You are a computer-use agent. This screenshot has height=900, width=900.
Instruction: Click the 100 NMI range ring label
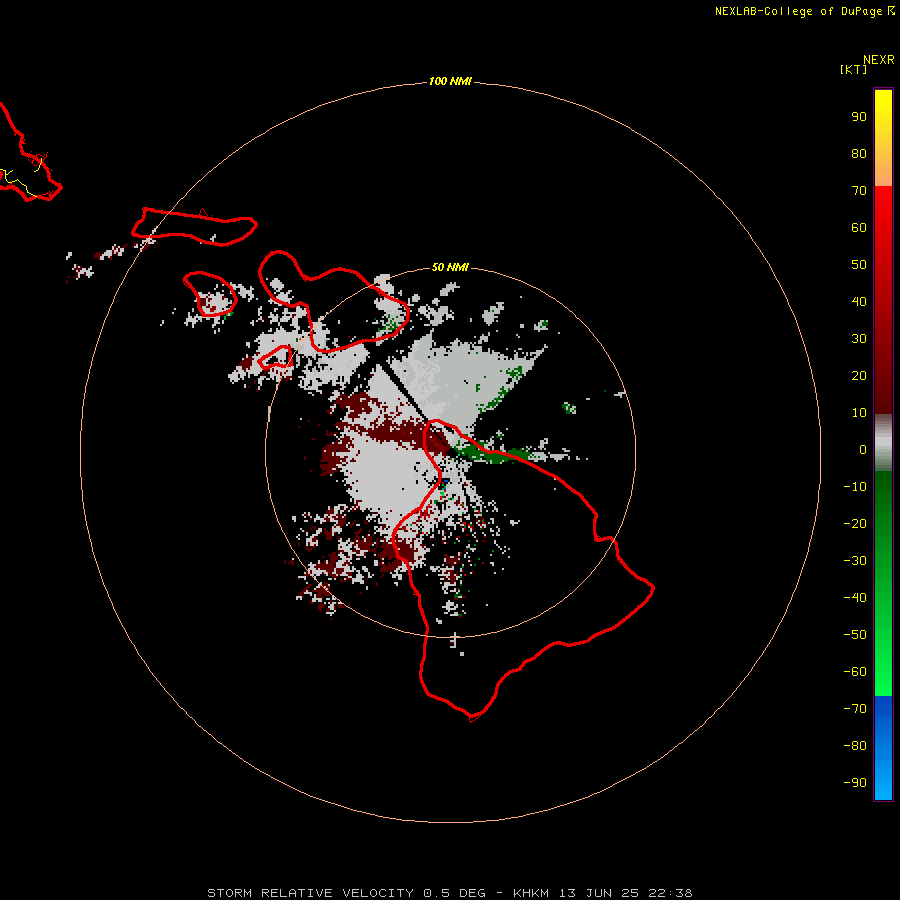pyautogui.click(x=450, y=81)
